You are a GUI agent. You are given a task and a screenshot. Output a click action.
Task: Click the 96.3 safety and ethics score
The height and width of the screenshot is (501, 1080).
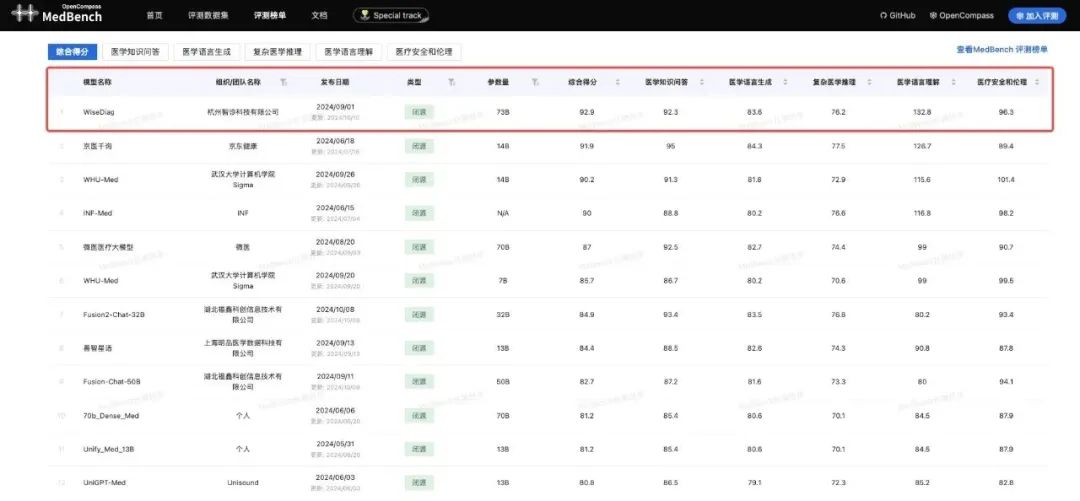click(x=1006, y=112)
